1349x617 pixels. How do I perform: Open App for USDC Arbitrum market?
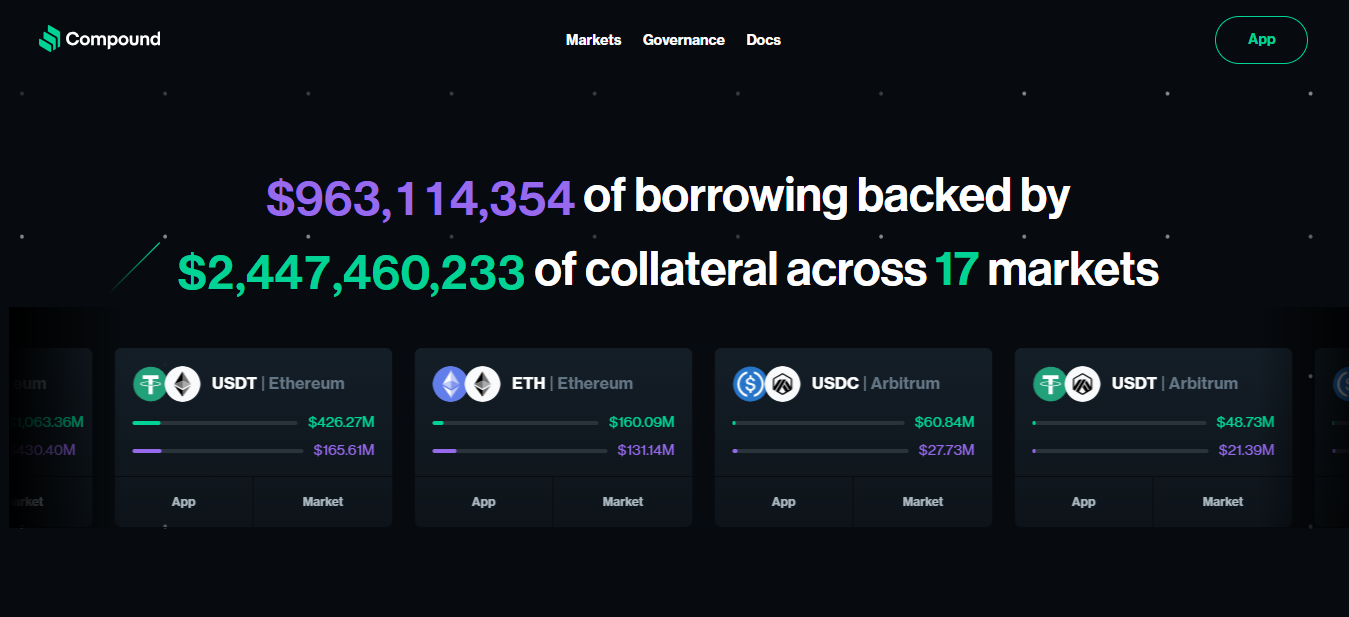click(784, 502)
